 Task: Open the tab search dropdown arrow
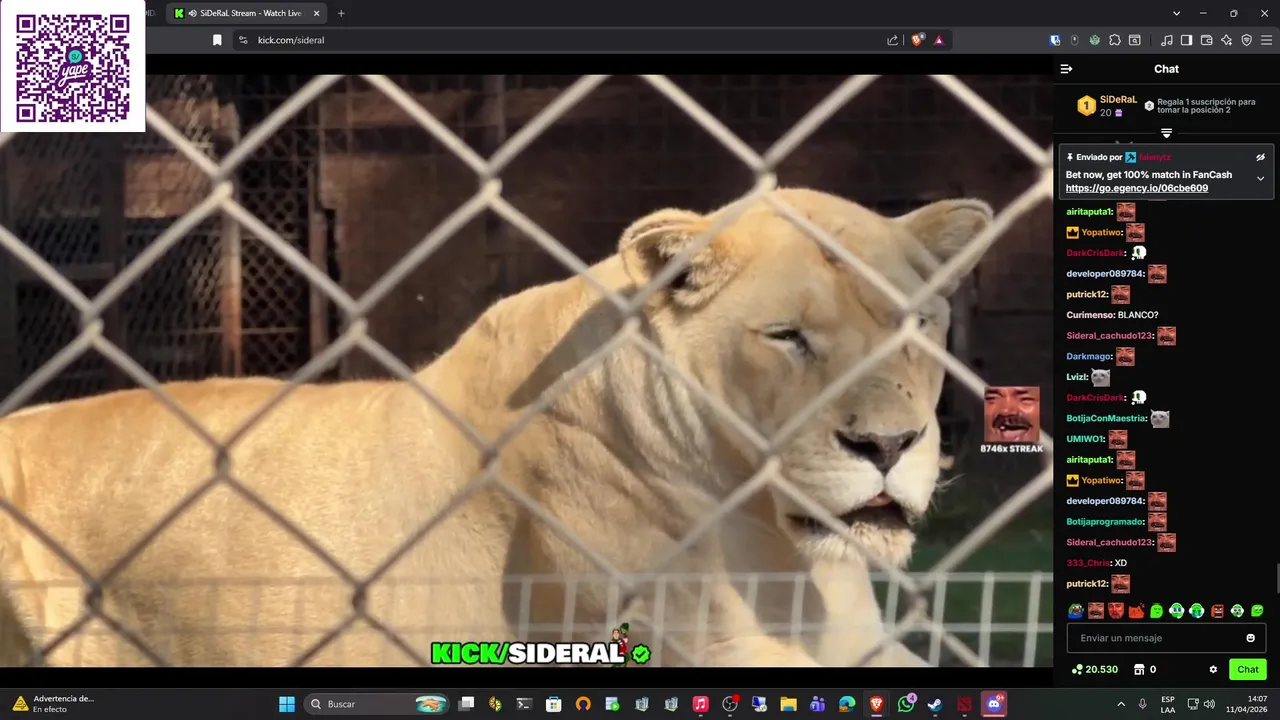1176,13
